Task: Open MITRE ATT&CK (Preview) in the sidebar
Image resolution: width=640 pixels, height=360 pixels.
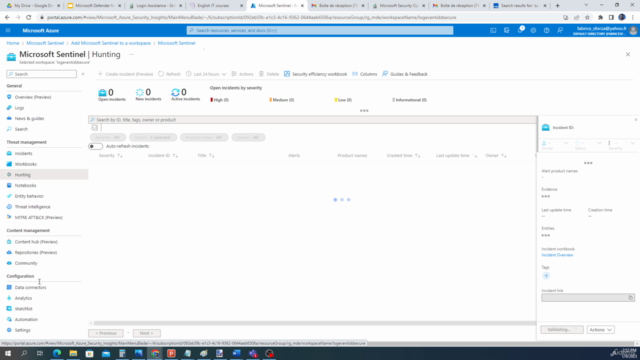Action: tap(38, 218)
